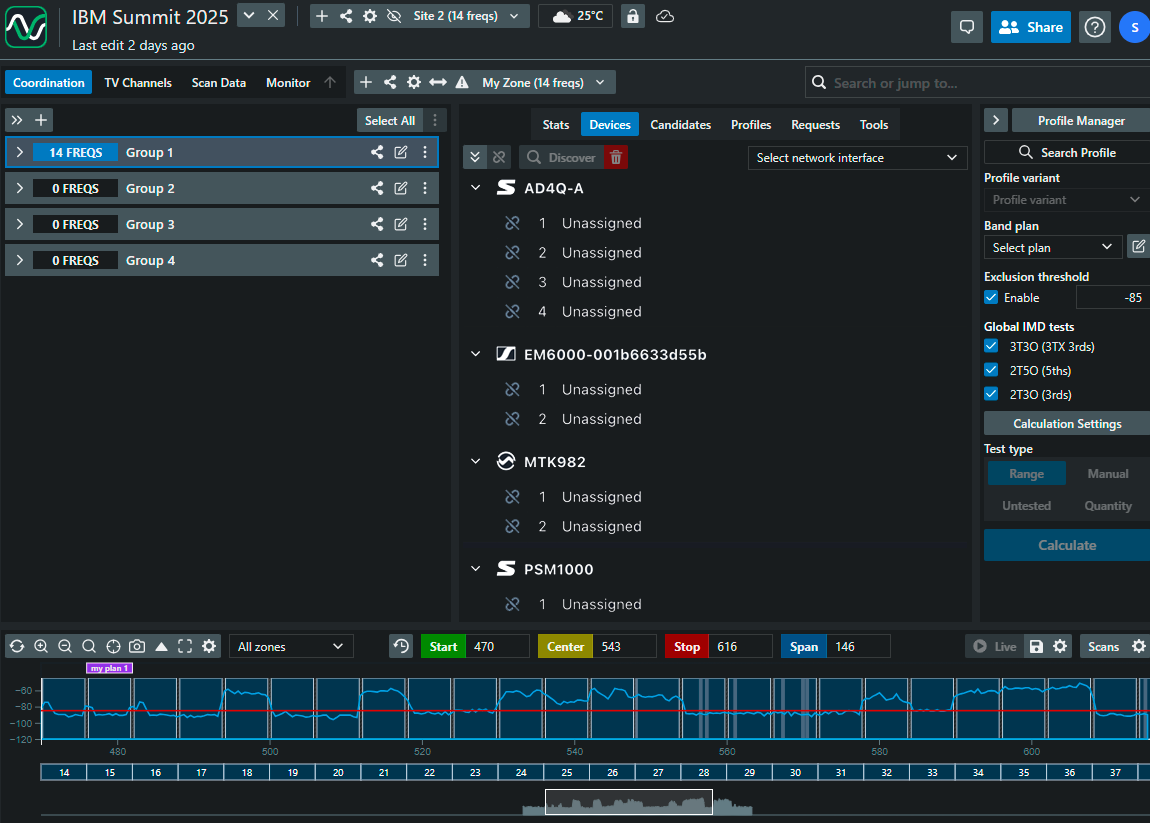Open the Site 2 (14 freqs) dropdown

click(466, 16)
